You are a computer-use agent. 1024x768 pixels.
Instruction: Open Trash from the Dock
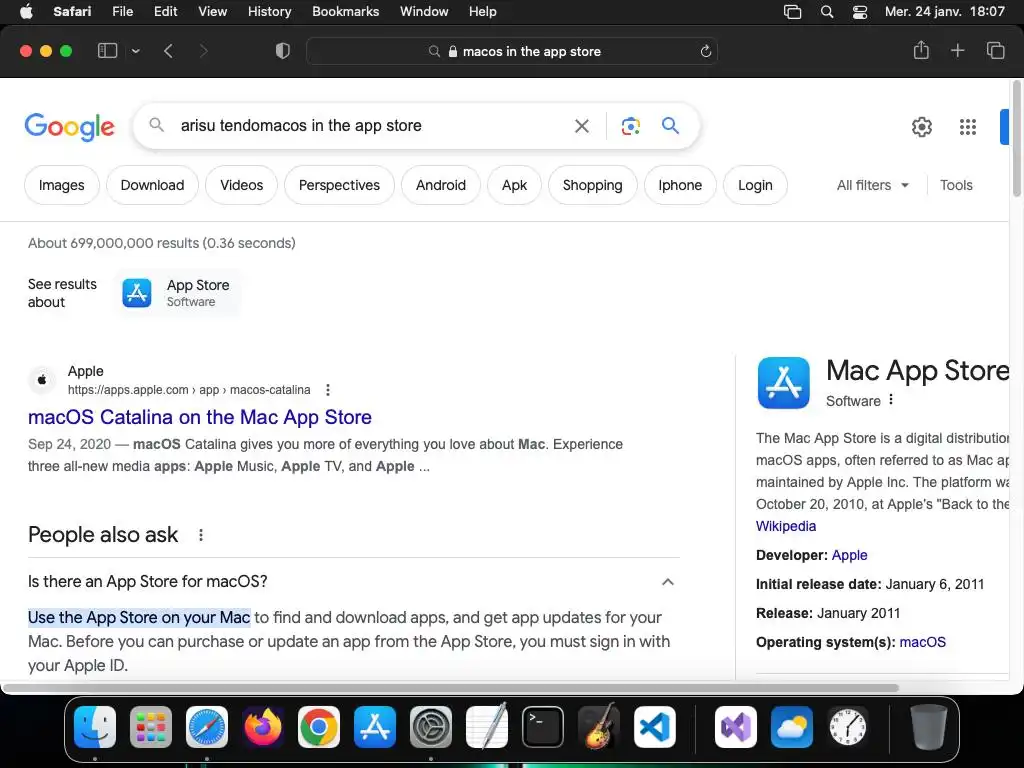(928, 727)
